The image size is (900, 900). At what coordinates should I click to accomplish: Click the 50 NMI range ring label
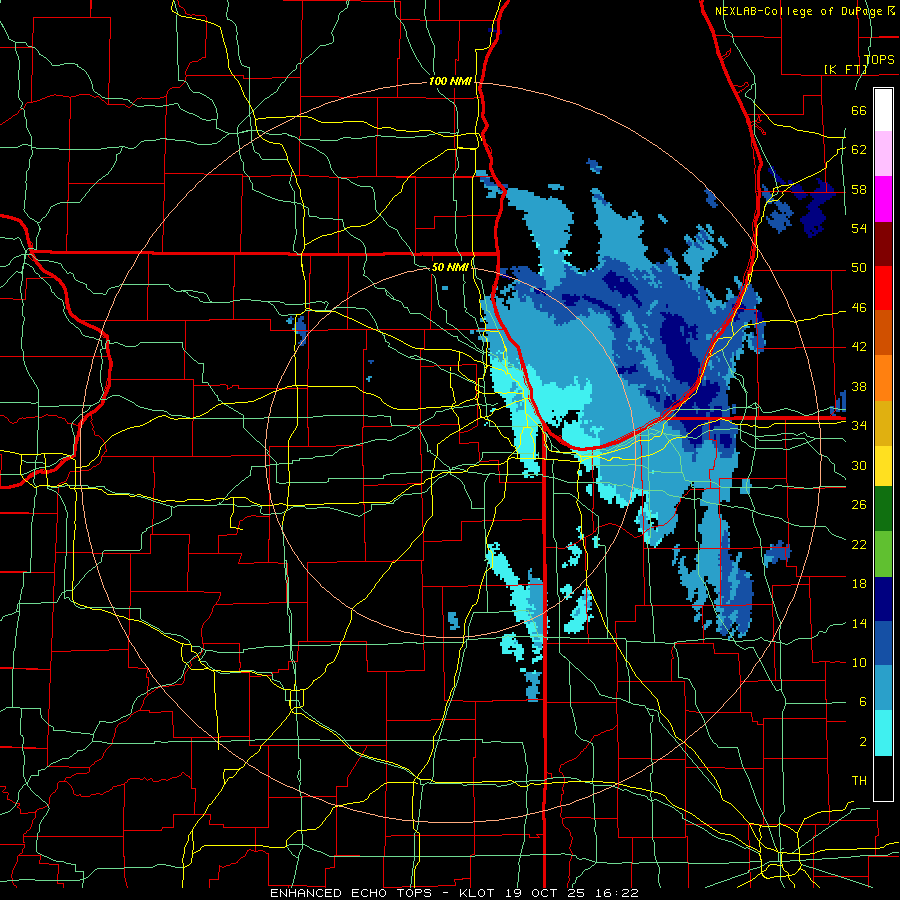[450, 267]
